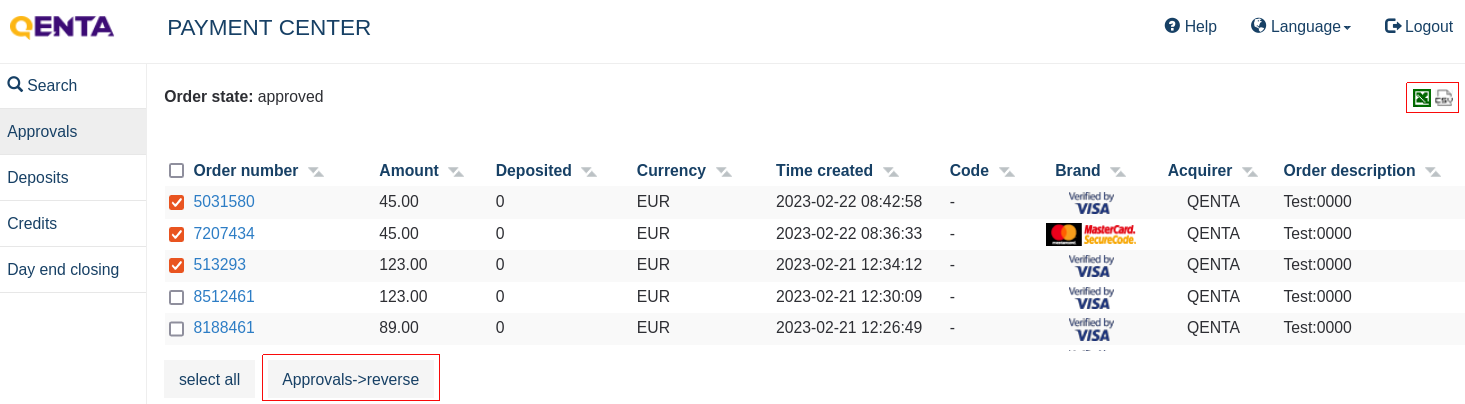The height and width of the screenshot is (404, 1465).
Task: Sort by Currency column arrows
Action: coord(724,172)
